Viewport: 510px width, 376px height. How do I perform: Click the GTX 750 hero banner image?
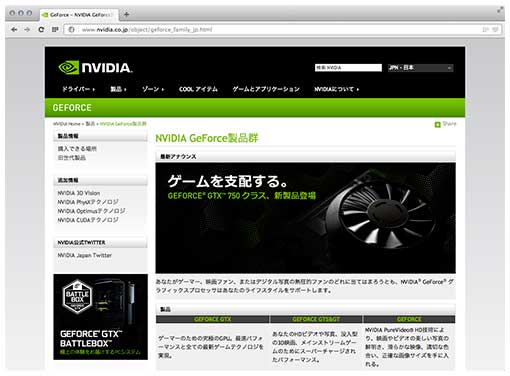pos(305,218)
